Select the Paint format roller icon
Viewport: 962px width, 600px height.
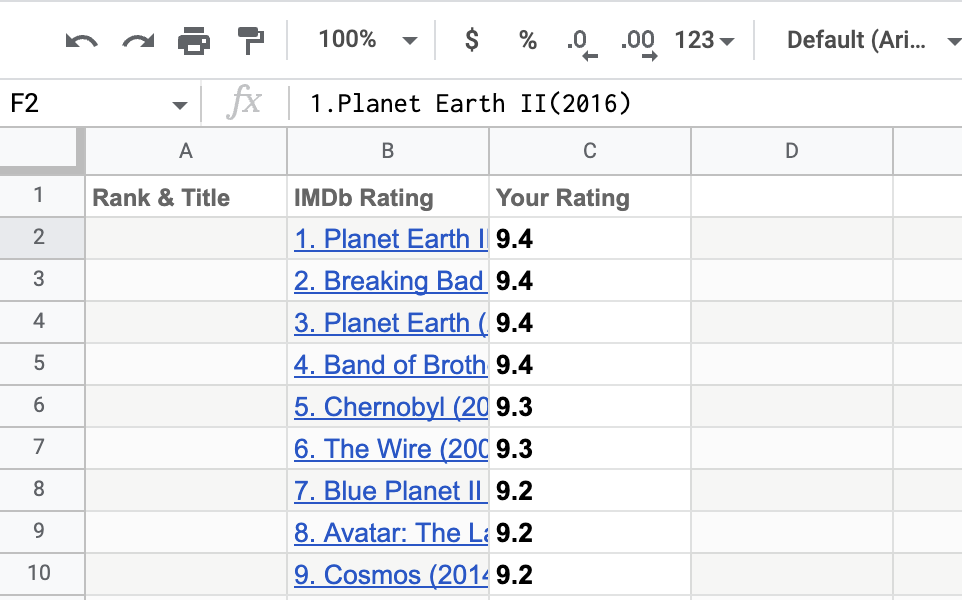tap(251, 41)
